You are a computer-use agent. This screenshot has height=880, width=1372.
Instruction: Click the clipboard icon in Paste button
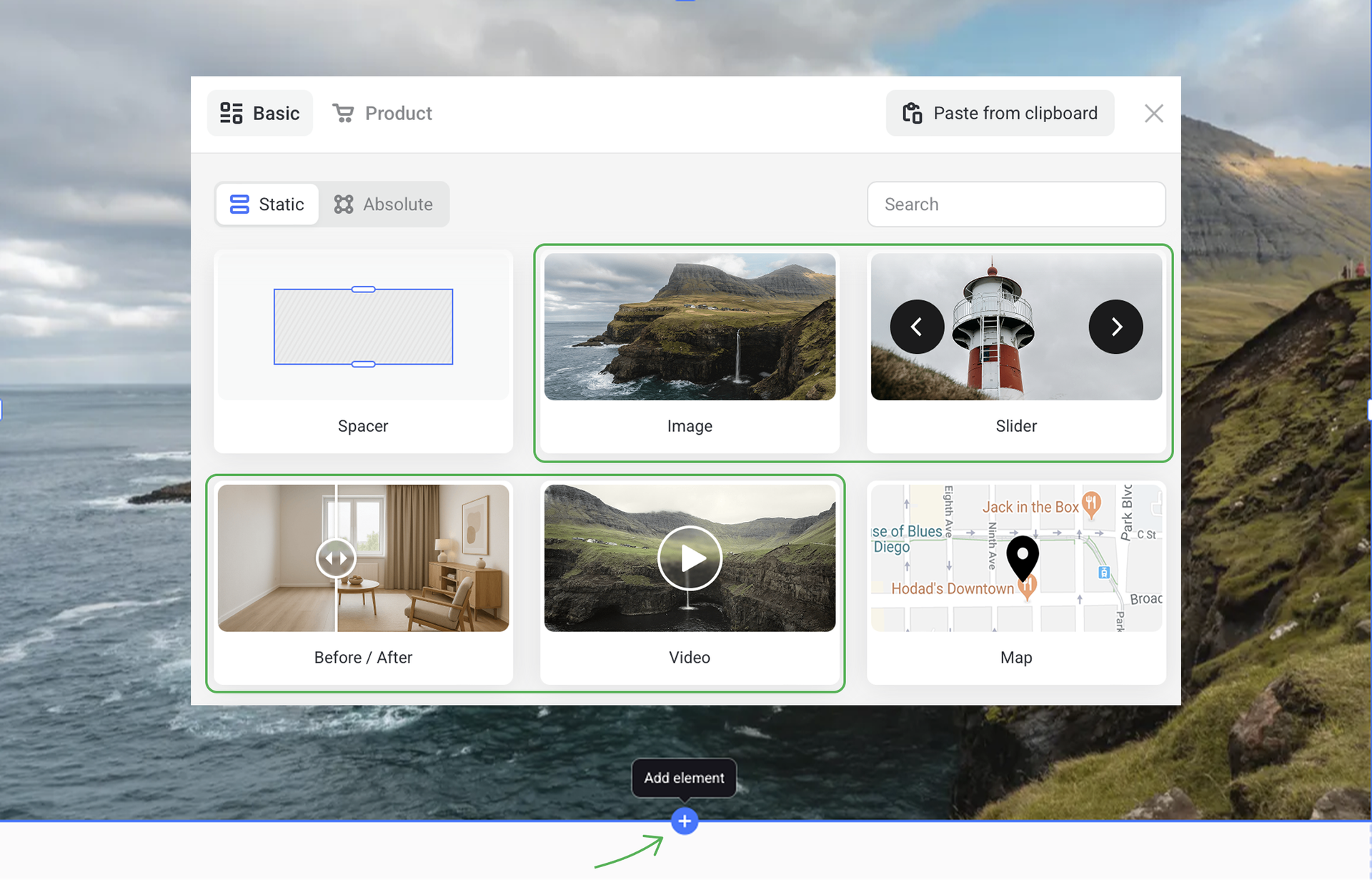[912, 113]
